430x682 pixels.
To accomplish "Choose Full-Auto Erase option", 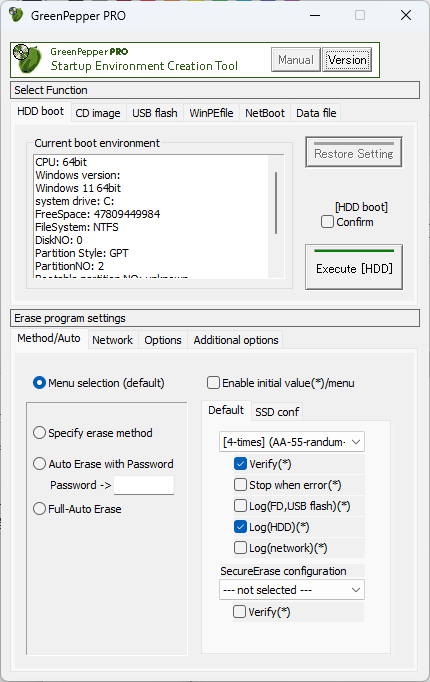I will coord(40,508).
